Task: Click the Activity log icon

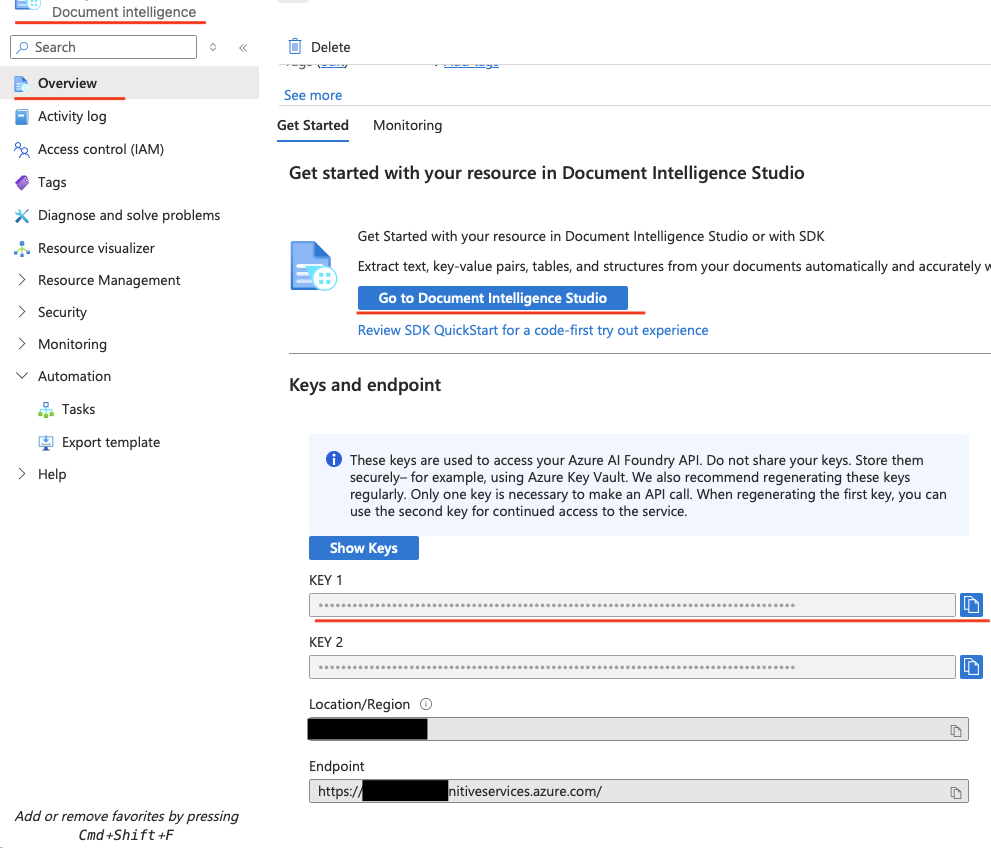Action: pos(21,116)
